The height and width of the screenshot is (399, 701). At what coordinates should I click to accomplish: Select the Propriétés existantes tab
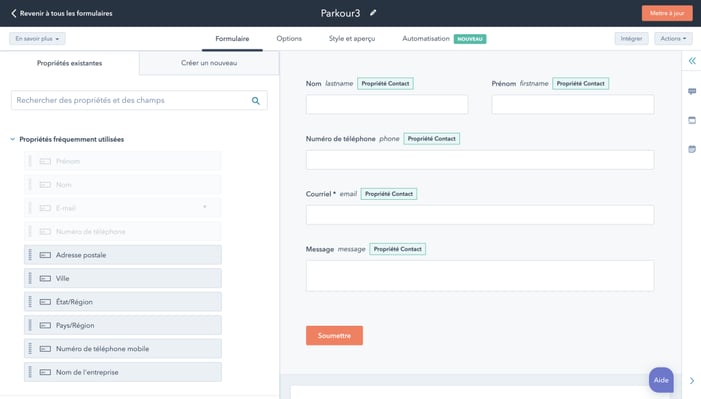69,63
